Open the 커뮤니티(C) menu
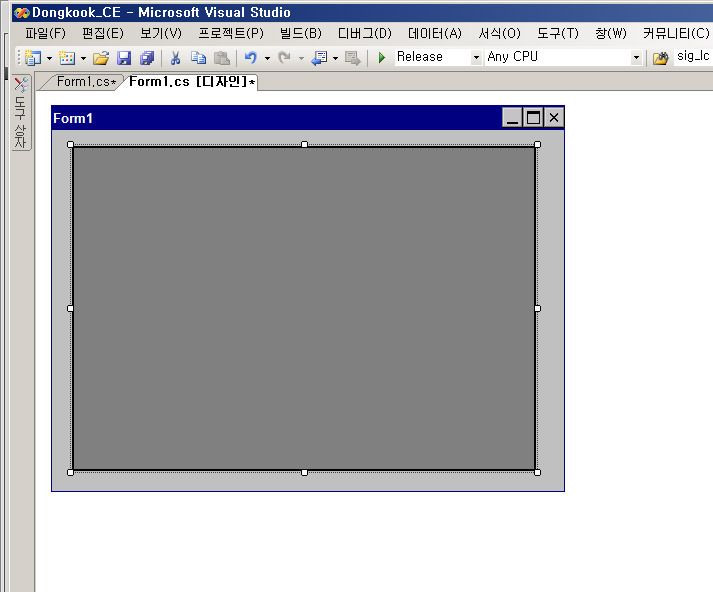This screenshot has height=592, width=713. [676, 34]
